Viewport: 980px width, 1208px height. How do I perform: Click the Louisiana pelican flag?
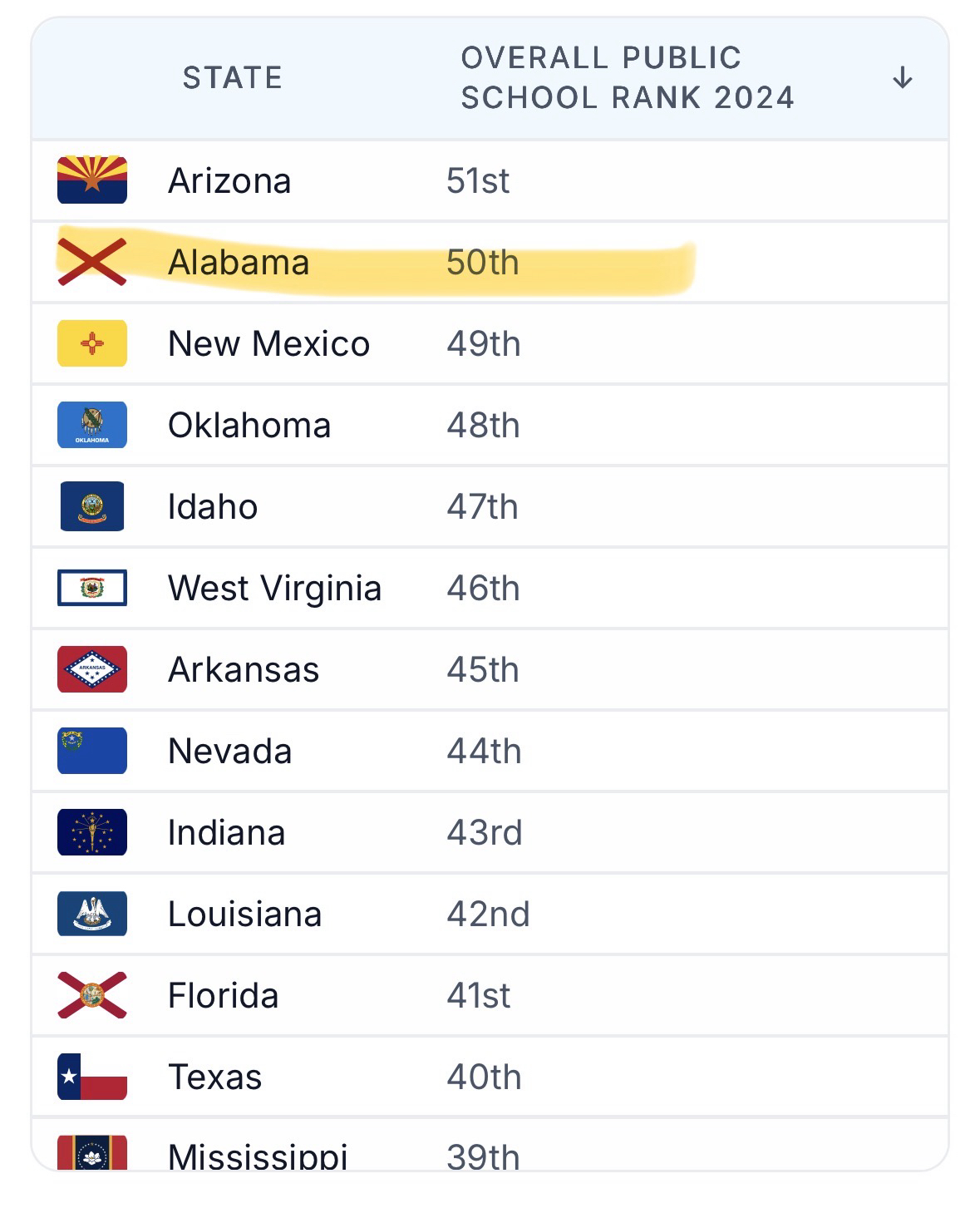tap(91, 914)
